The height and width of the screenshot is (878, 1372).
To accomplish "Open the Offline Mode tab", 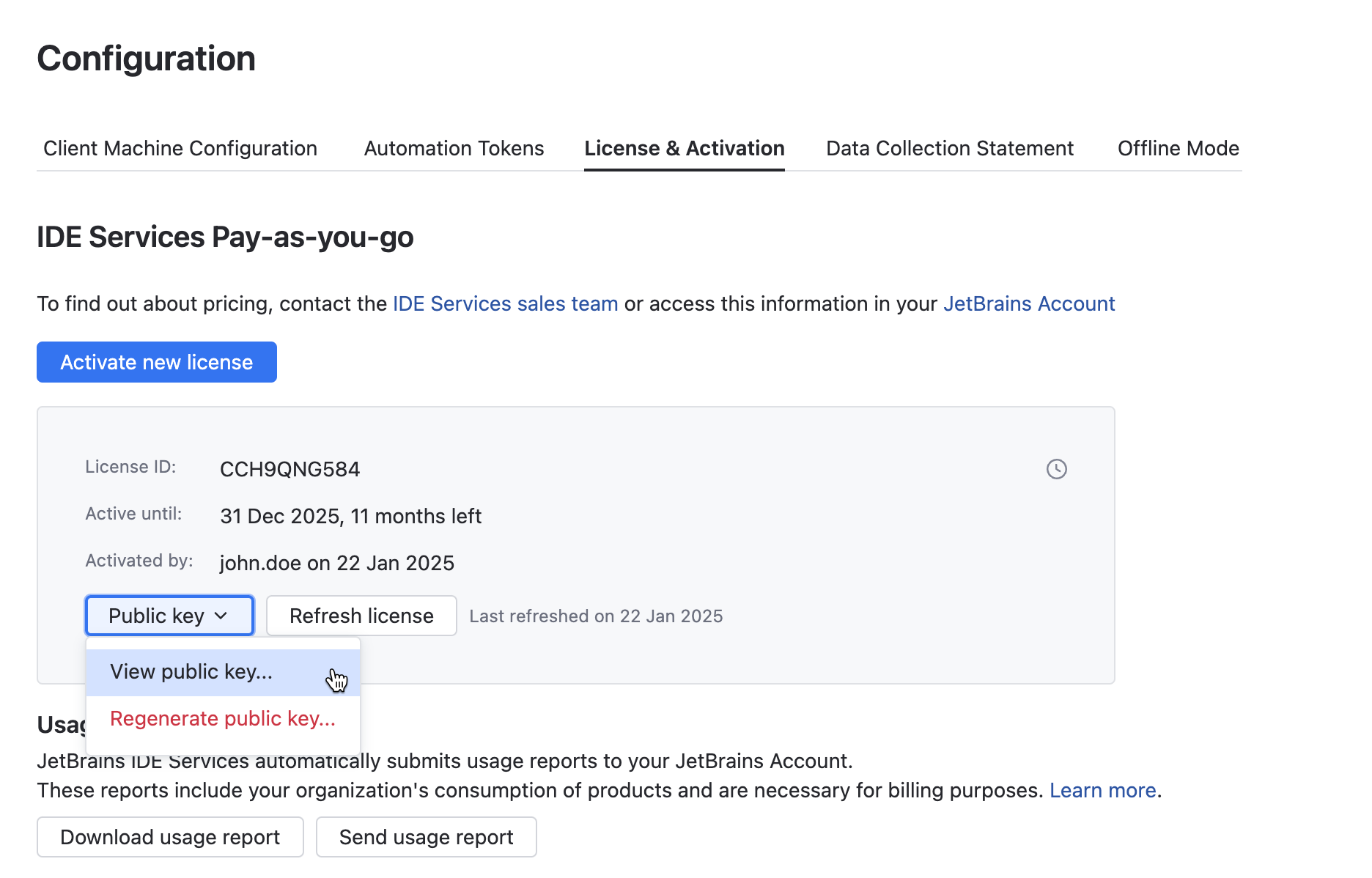I will coord(1178,149).
